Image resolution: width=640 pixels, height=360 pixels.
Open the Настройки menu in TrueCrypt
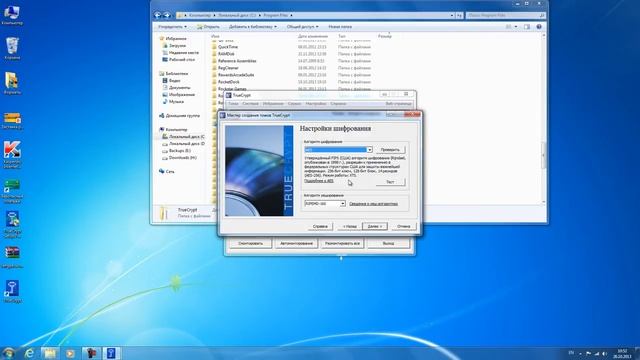316,104
